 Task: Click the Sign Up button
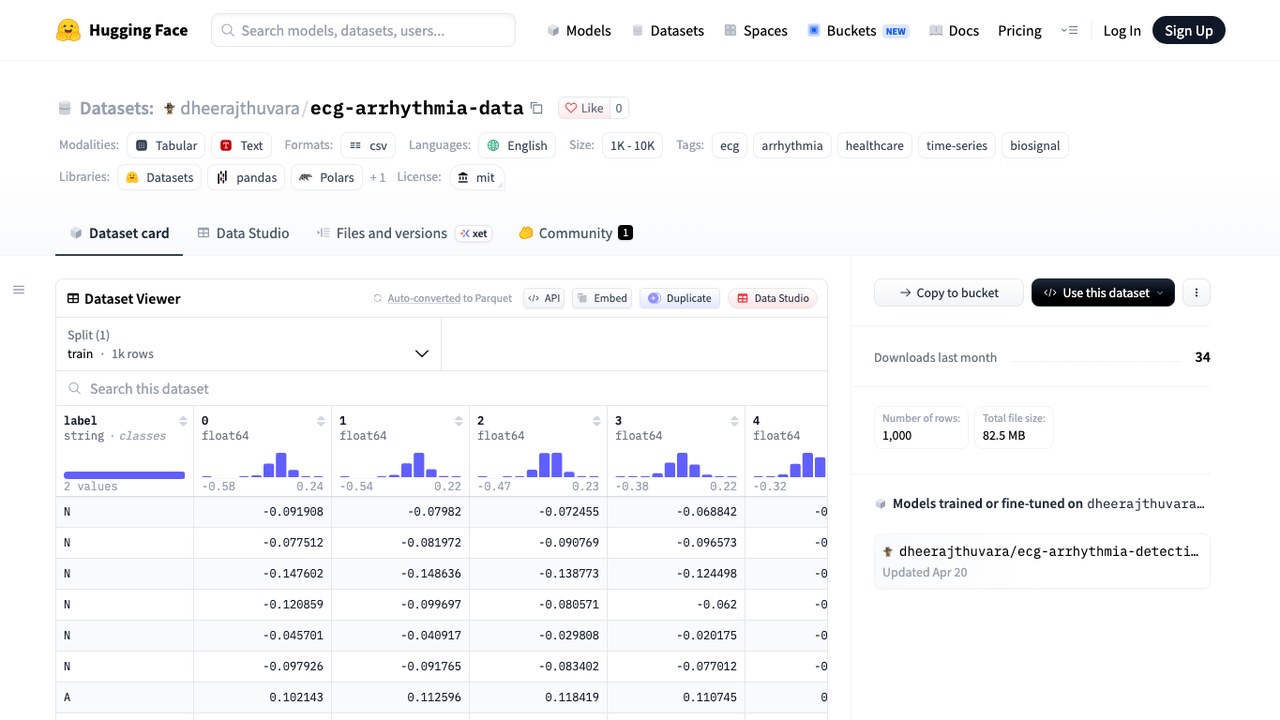(1188, 30)
